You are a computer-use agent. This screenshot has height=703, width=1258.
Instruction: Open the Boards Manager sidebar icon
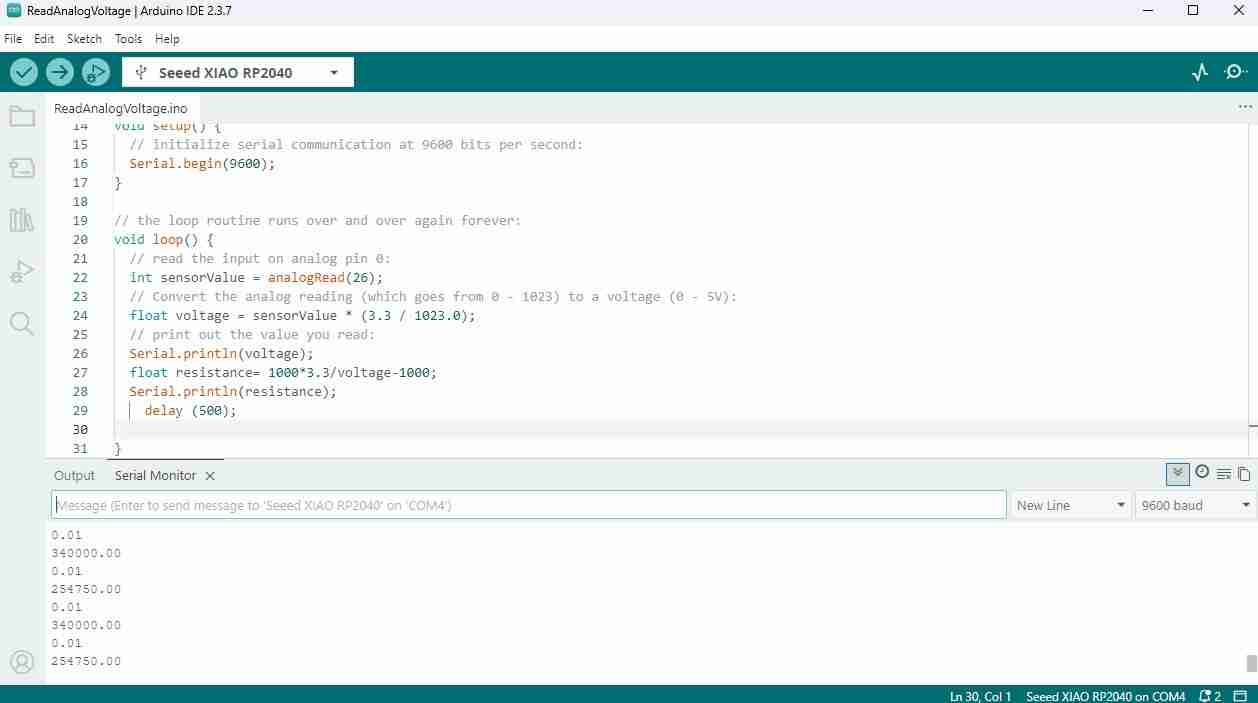(22, 168)
